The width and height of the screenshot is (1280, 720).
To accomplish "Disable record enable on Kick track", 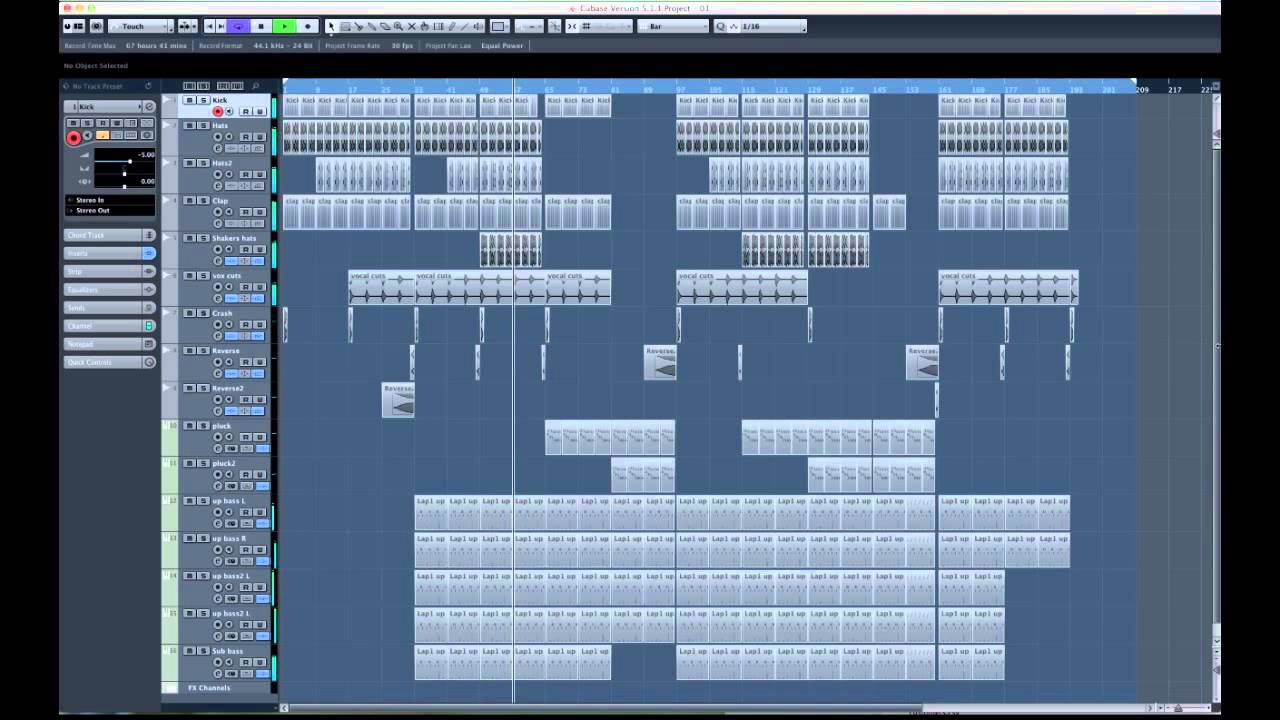I will pyautogui.click(x=218, y=111).
